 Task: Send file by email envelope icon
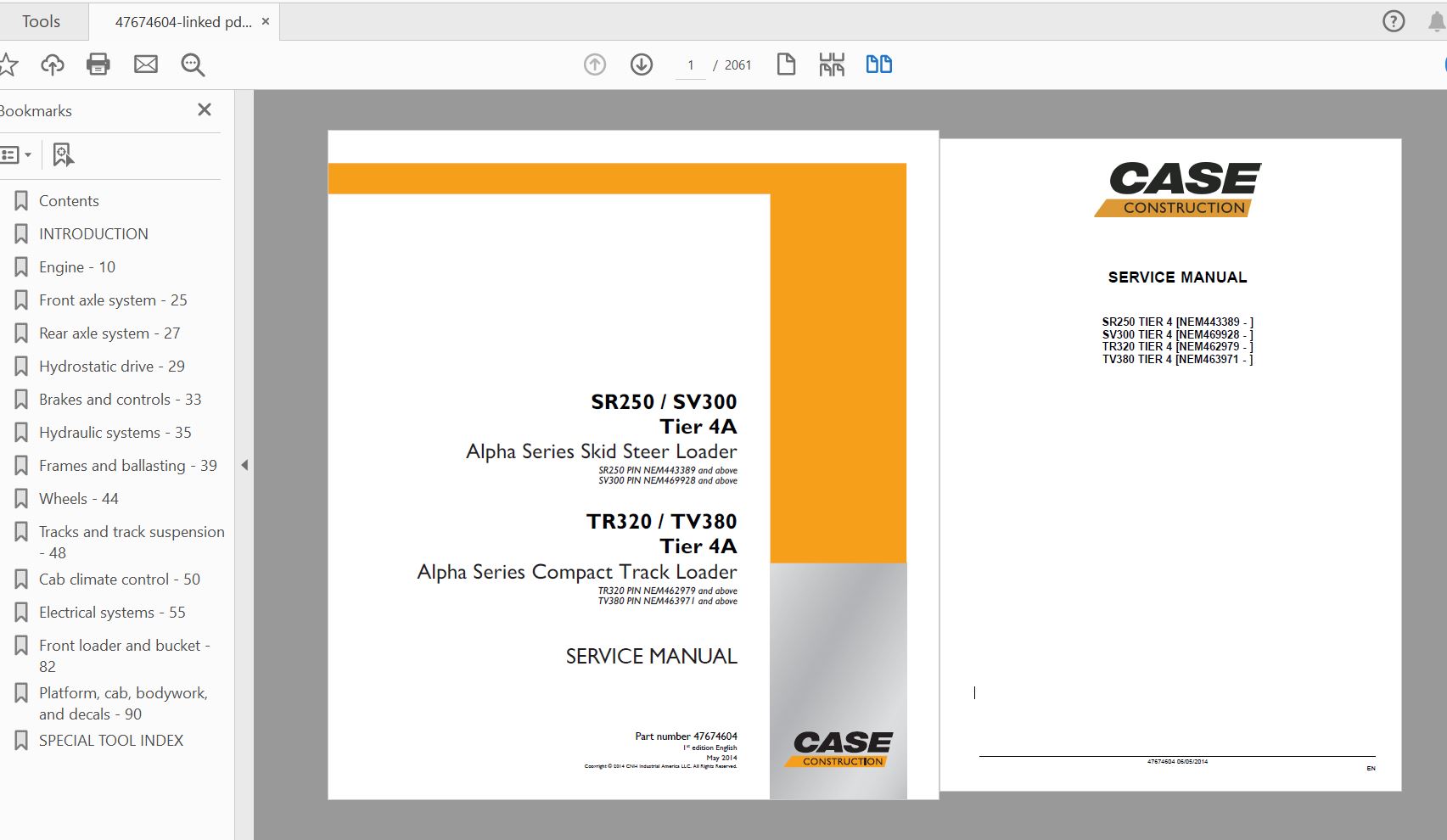(x=146, y=64)
